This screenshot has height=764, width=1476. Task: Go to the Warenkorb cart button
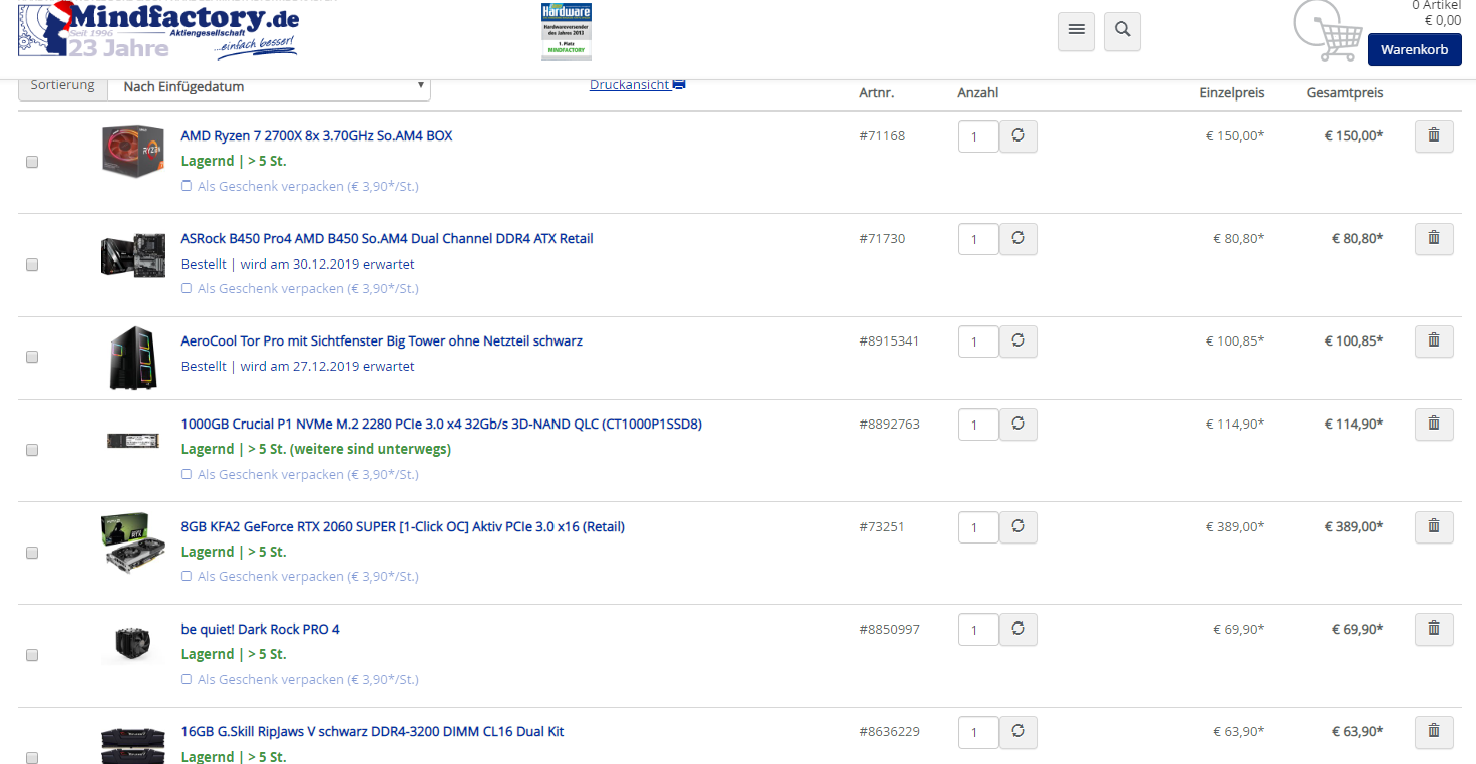tap(1414, 49)
